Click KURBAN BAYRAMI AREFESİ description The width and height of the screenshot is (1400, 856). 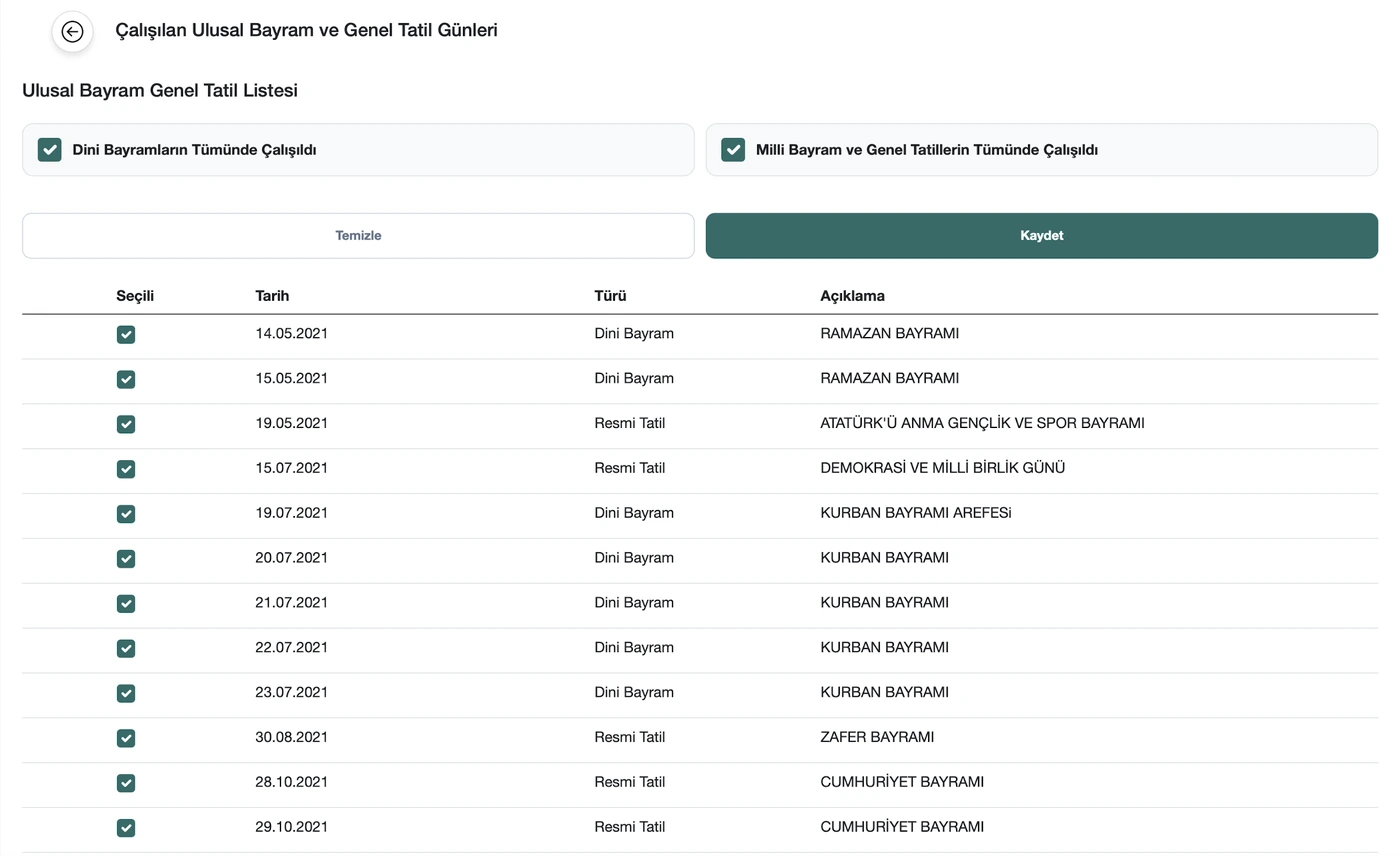916,513
